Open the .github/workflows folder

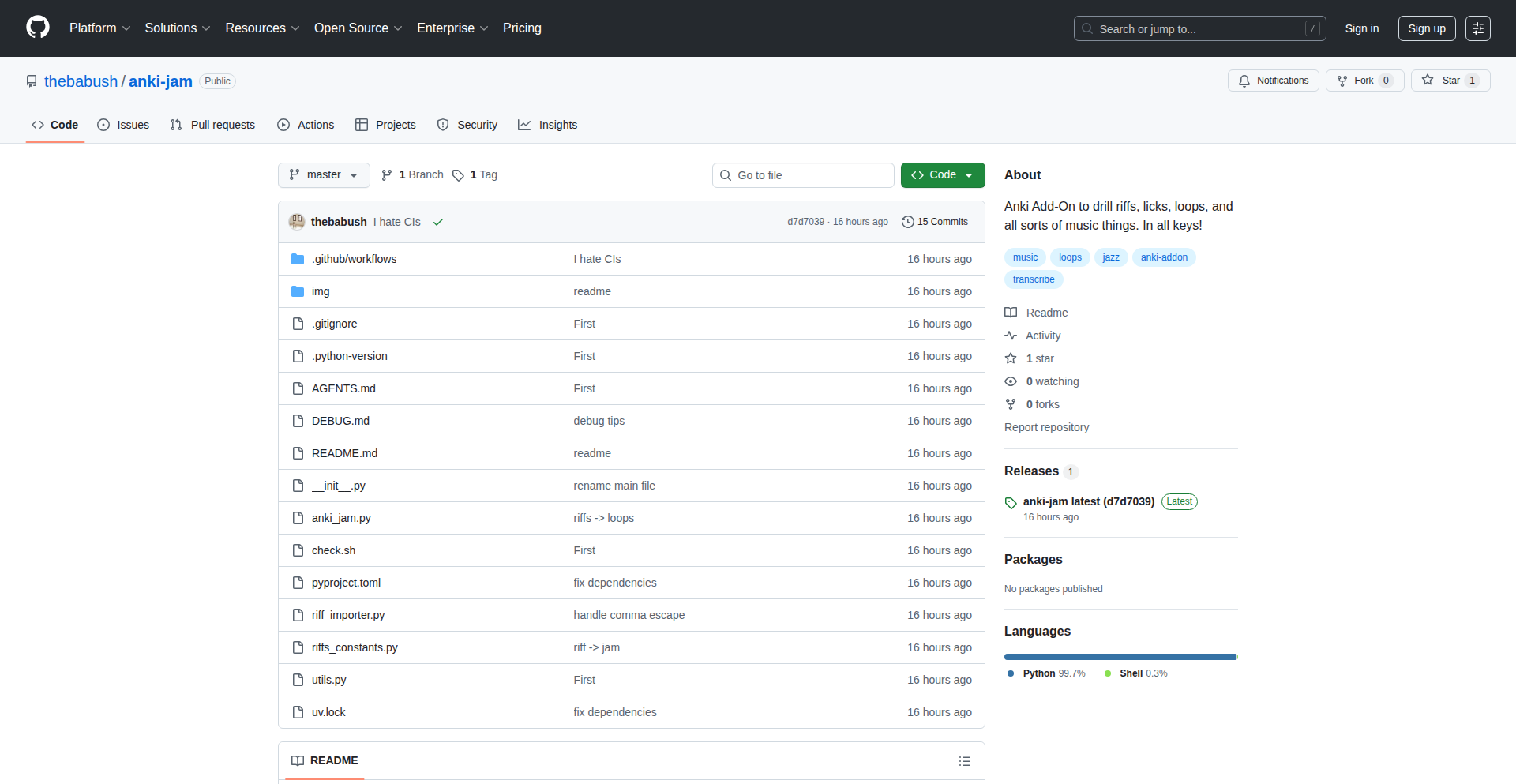pos(354,259)
